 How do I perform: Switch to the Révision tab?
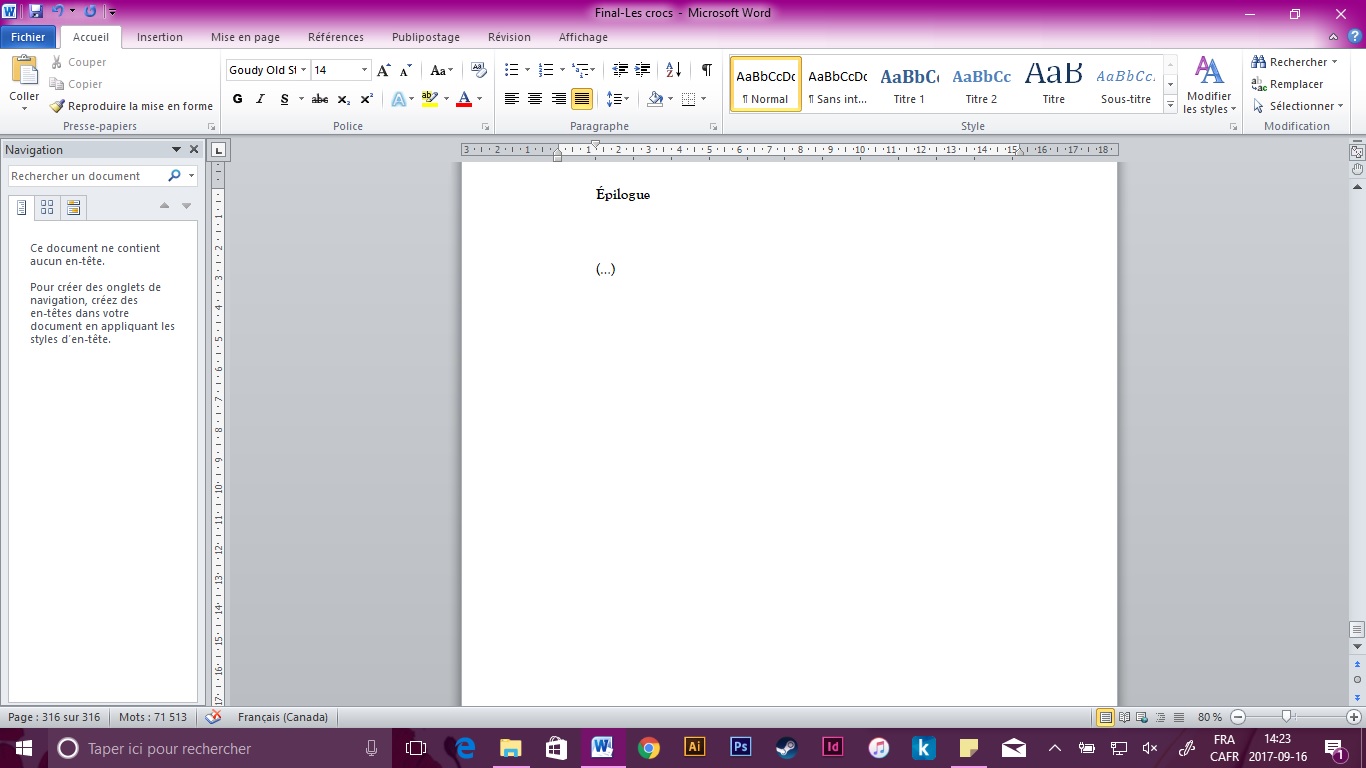(509, 37)
